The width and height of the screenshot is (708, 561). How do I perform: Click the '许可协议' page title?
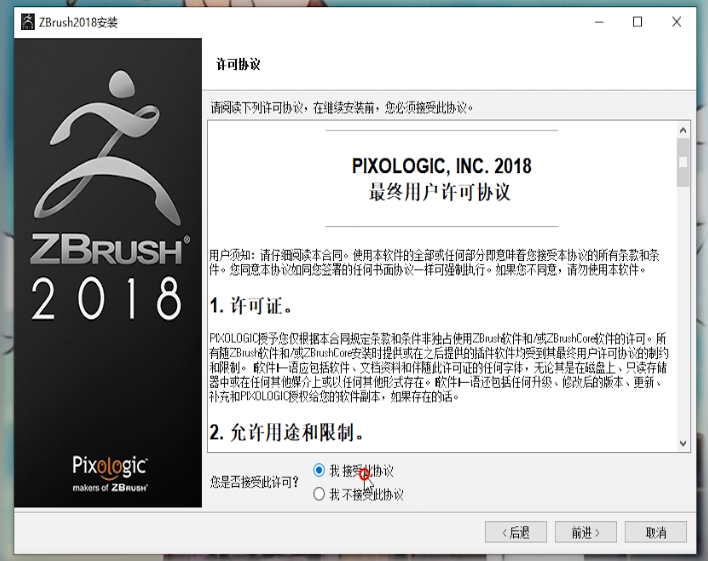coord(238,64)
